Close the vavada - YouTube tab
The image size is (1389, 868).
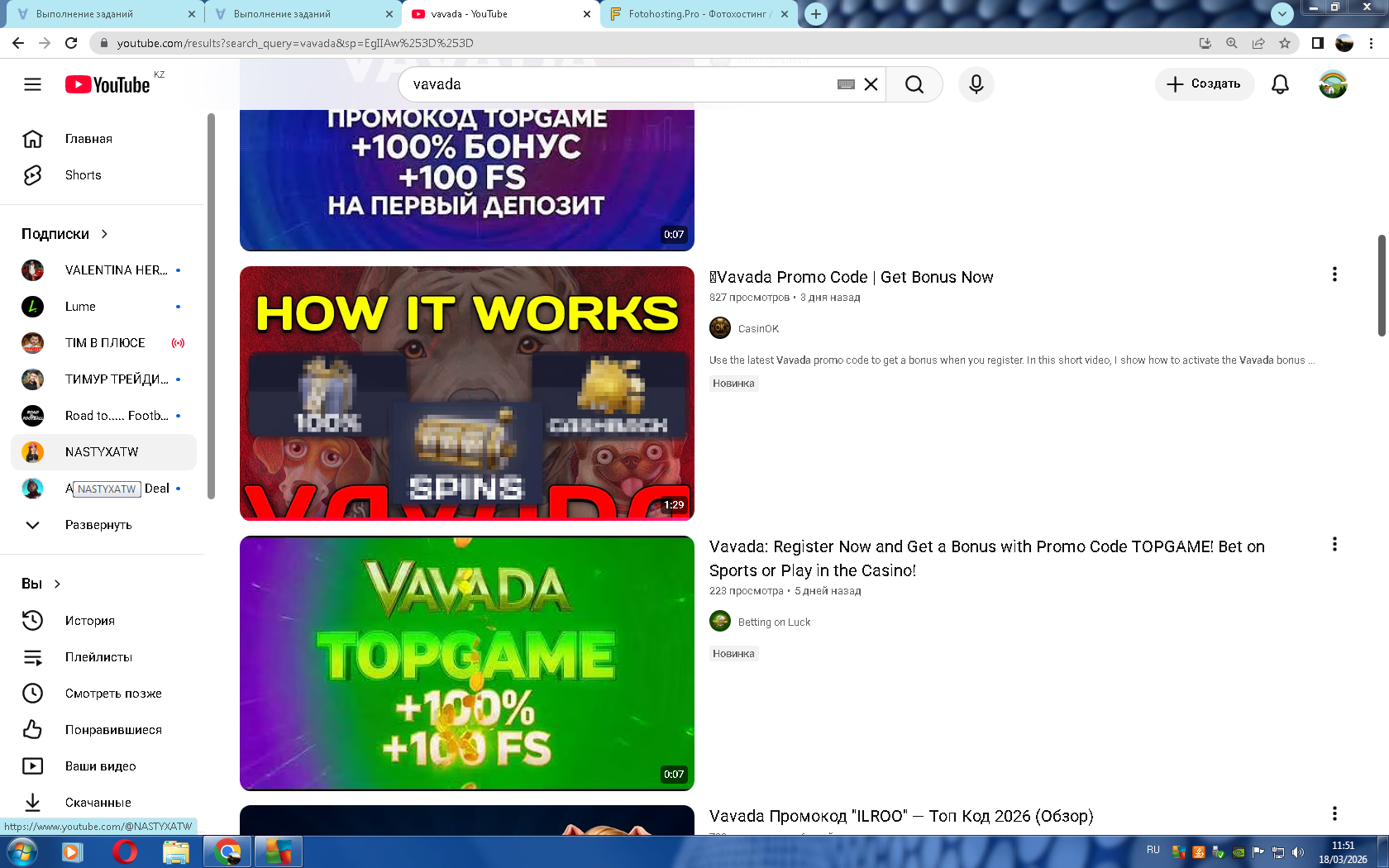pos(587,14)
